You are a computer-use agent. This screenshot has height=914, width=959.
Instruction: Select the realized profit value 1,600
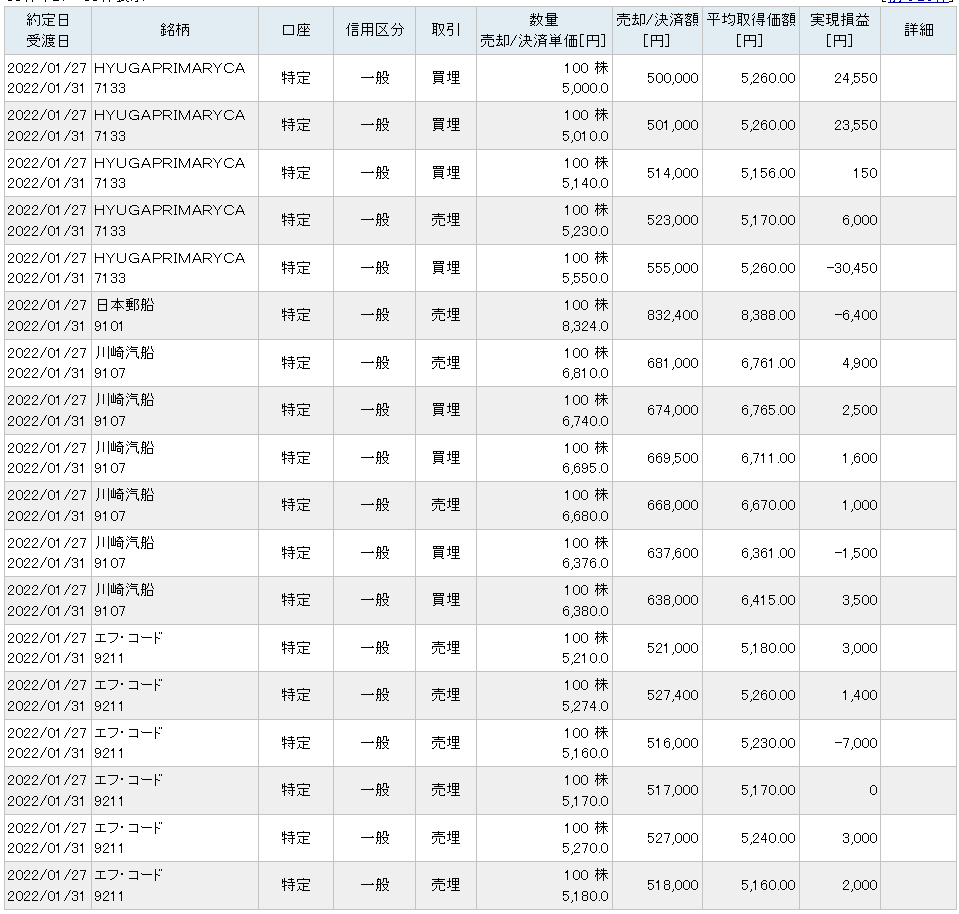pos(859,458)
